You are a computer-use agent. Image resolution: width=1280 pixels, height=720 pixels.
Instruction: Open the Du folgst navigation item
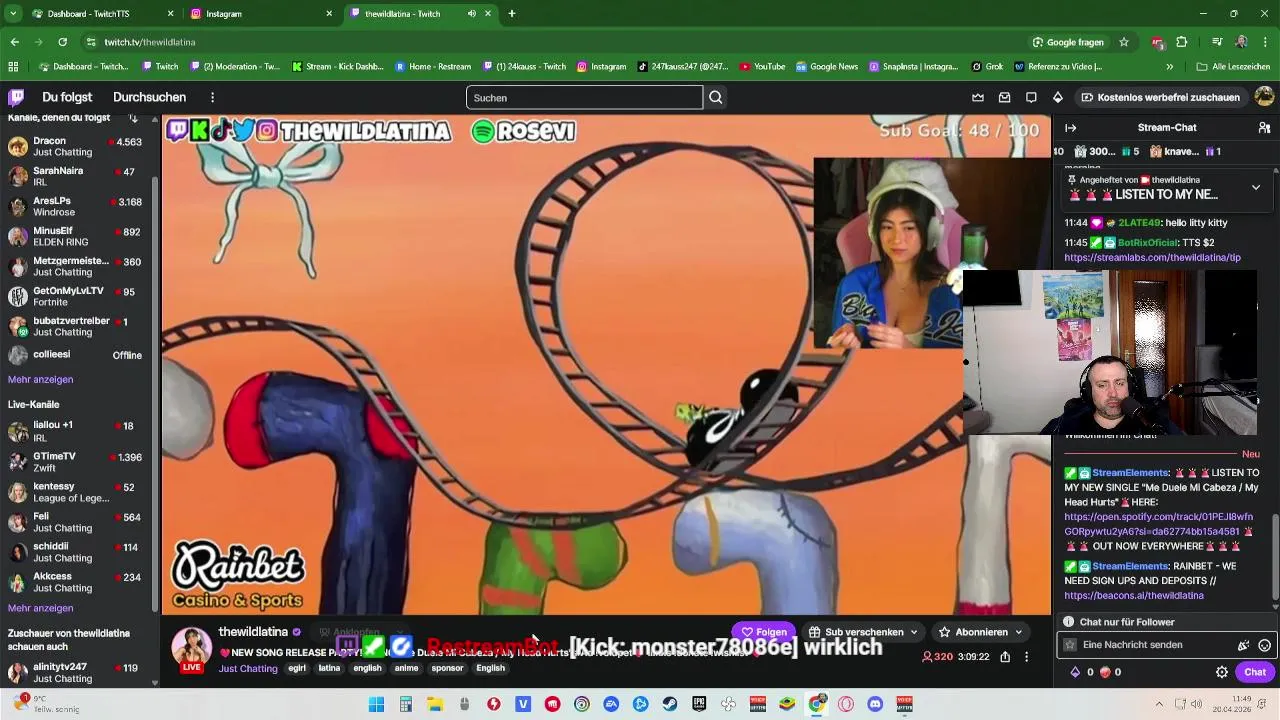67,97
